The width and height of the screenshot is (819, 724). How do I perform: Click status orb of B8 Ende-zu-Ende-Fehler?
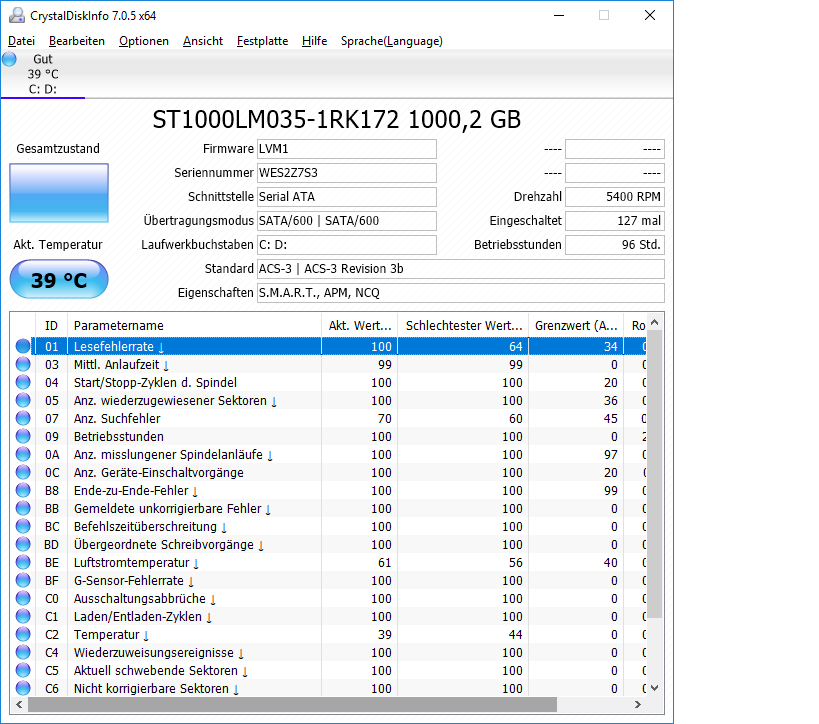tap(23, 491)
